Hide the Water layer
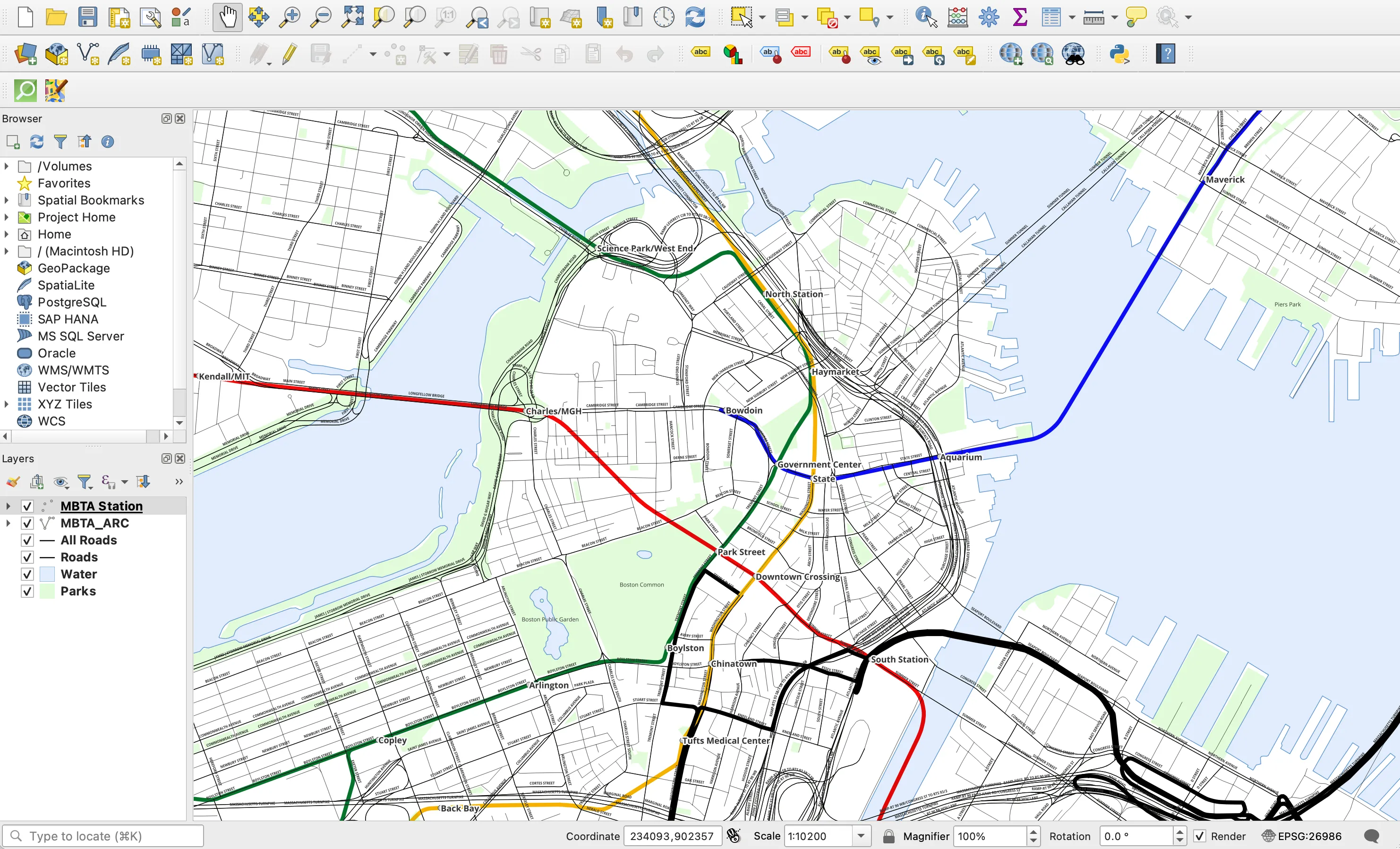This screenshot has height=849, width=1400. [x=27, y=574]
